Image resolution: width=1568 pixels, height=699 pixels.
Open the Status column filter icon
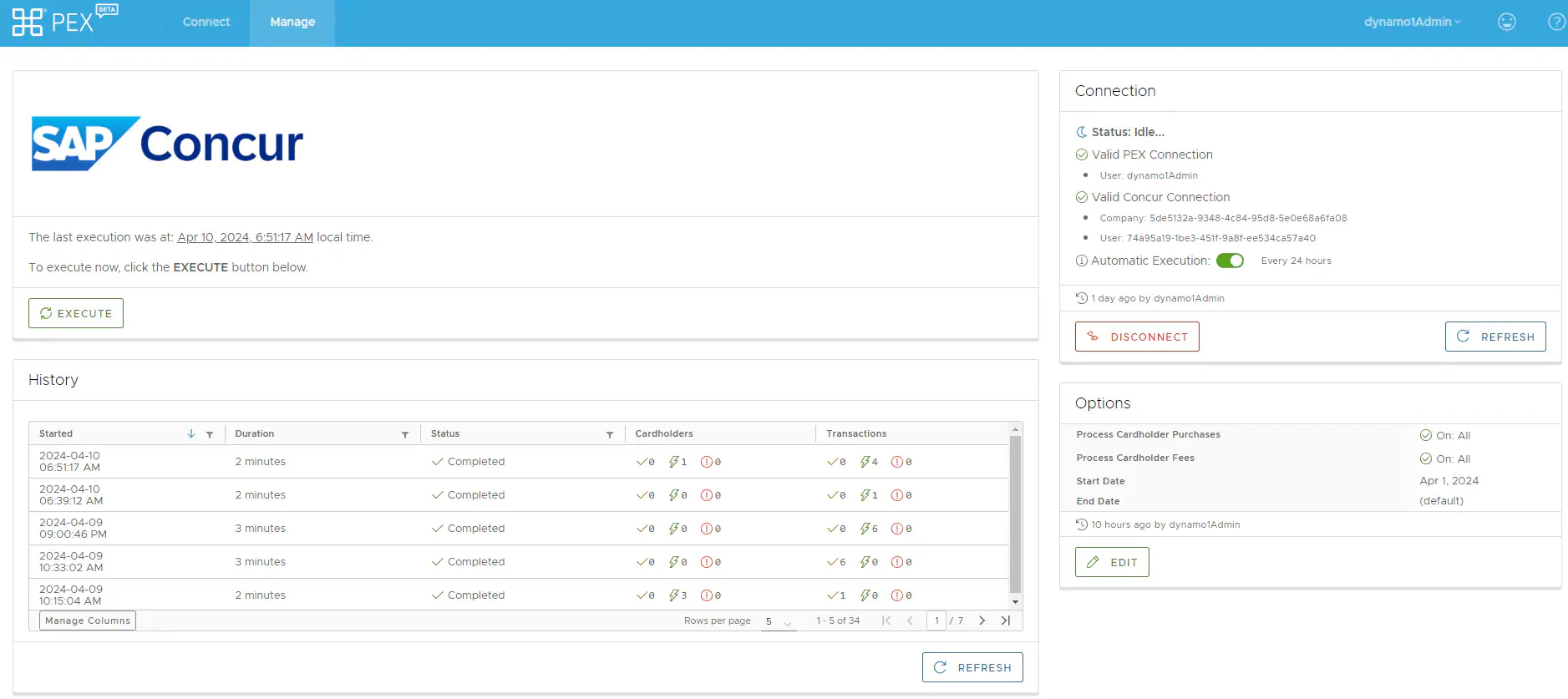pyautogui.click(x=610, y=434)
